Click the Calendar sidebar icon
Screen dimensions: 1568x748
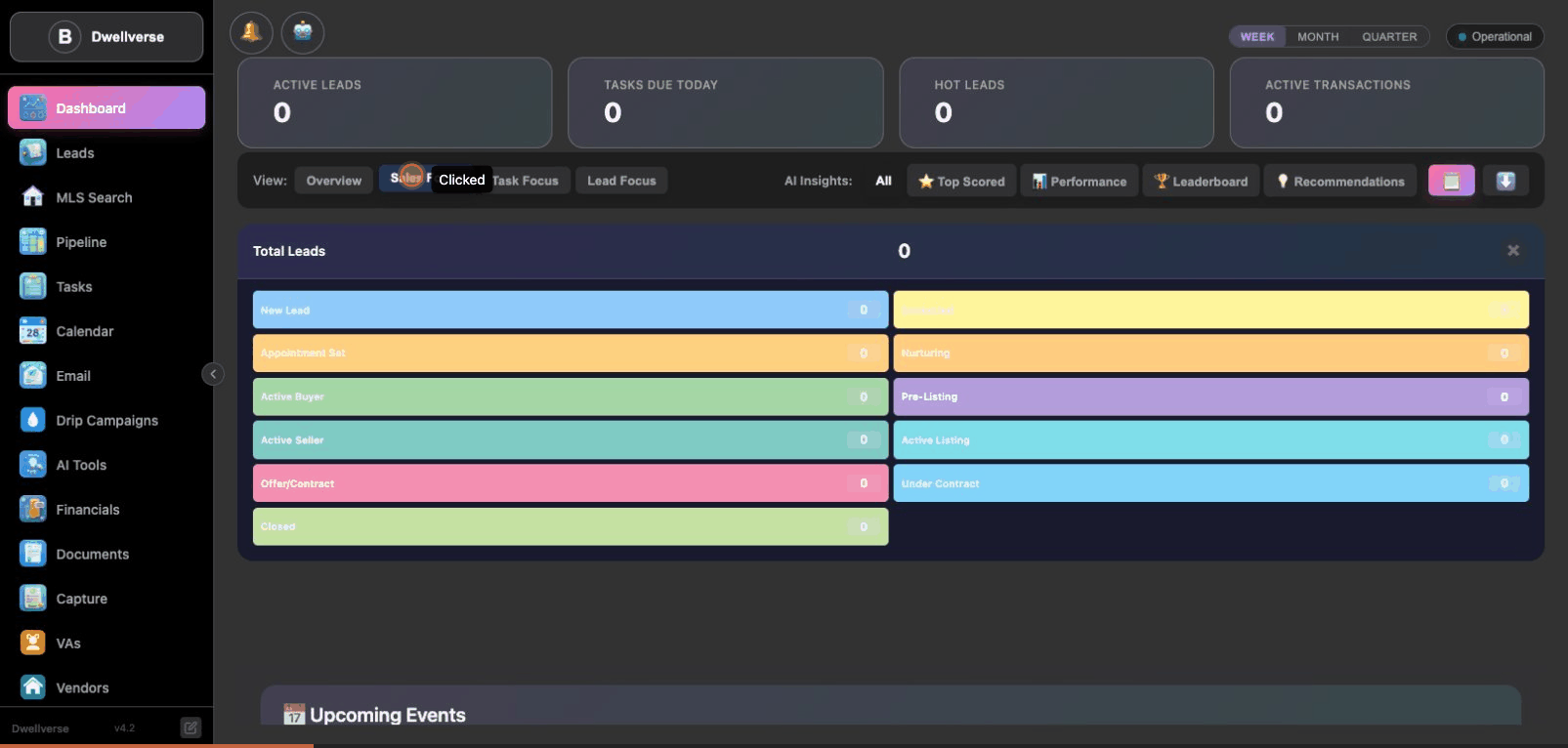pyautogui.click(x=33, y=331)
